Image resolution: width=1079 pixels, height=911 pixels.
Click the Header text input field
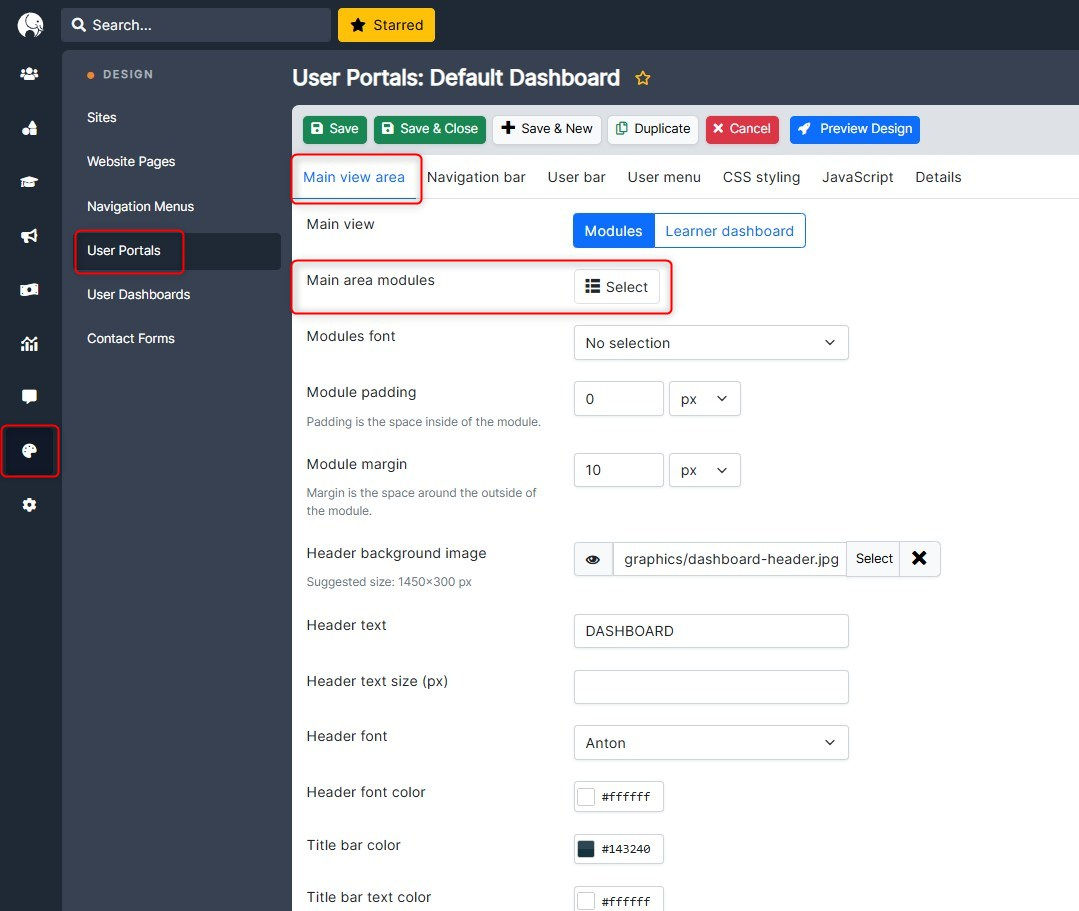click(711, 631)
